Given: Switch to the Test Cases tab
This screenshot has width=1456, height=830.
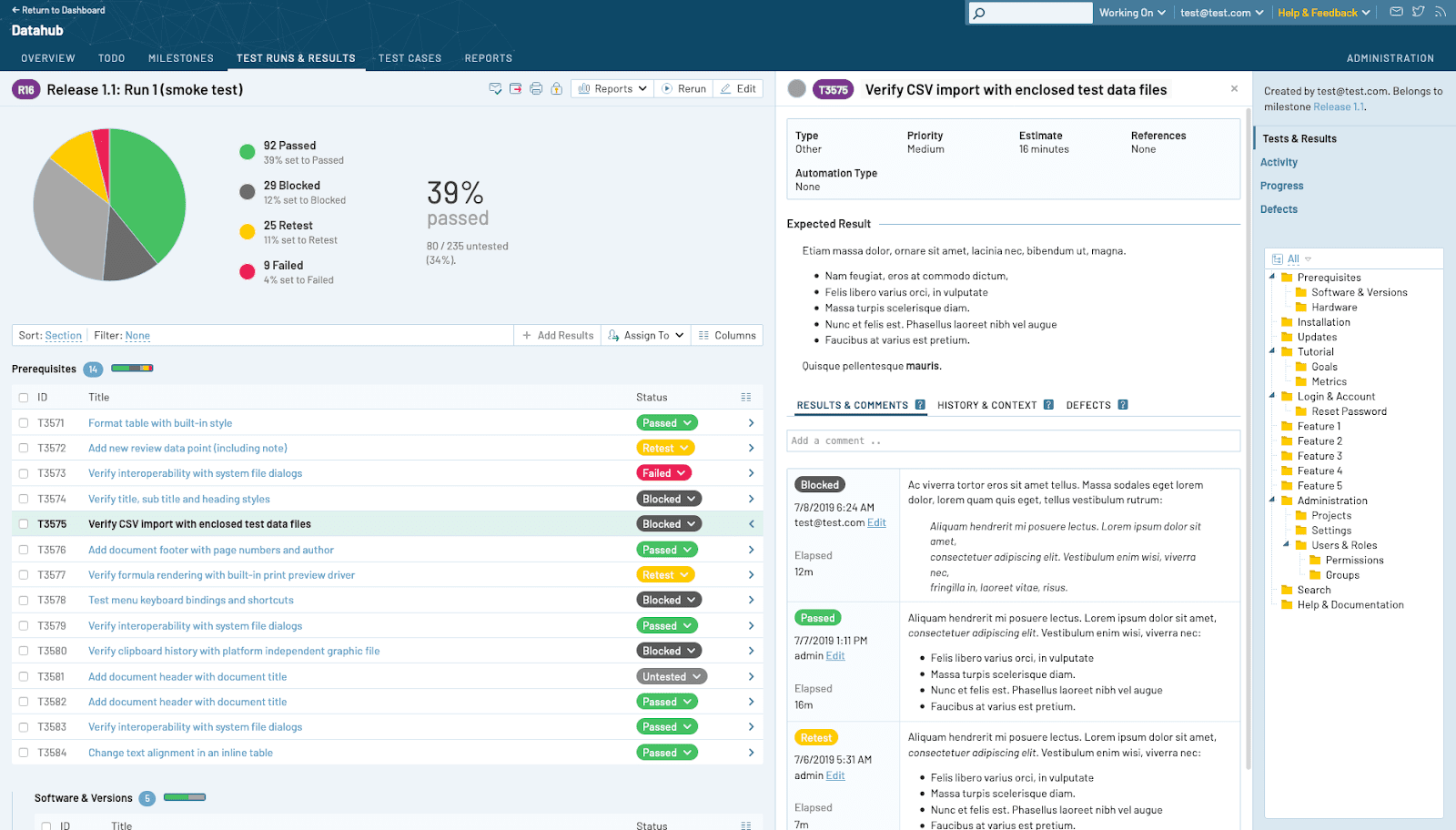Looking at the screenshot, I should (x=409, y=58).
